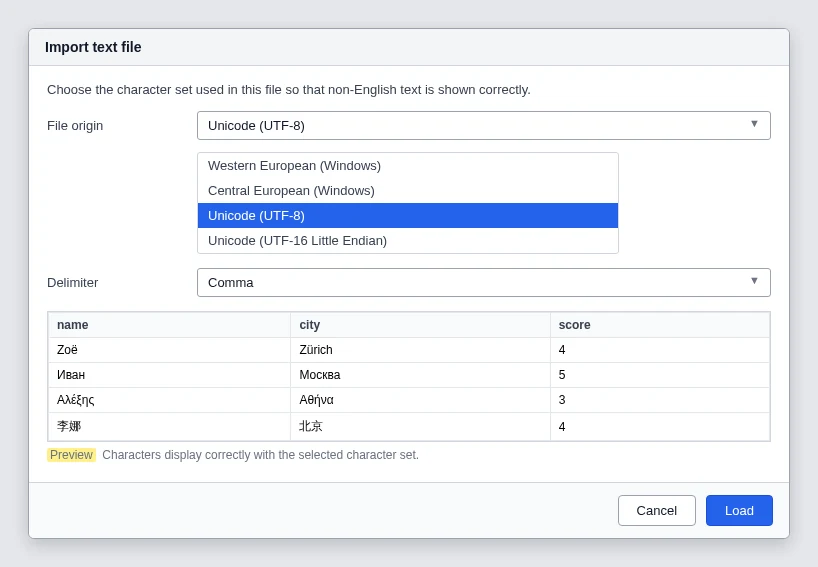Image resolution: width=818 pixels, height=567 pixels.
Task: Click the Delimiter dropdown arrow
Action: pos(754,281)
